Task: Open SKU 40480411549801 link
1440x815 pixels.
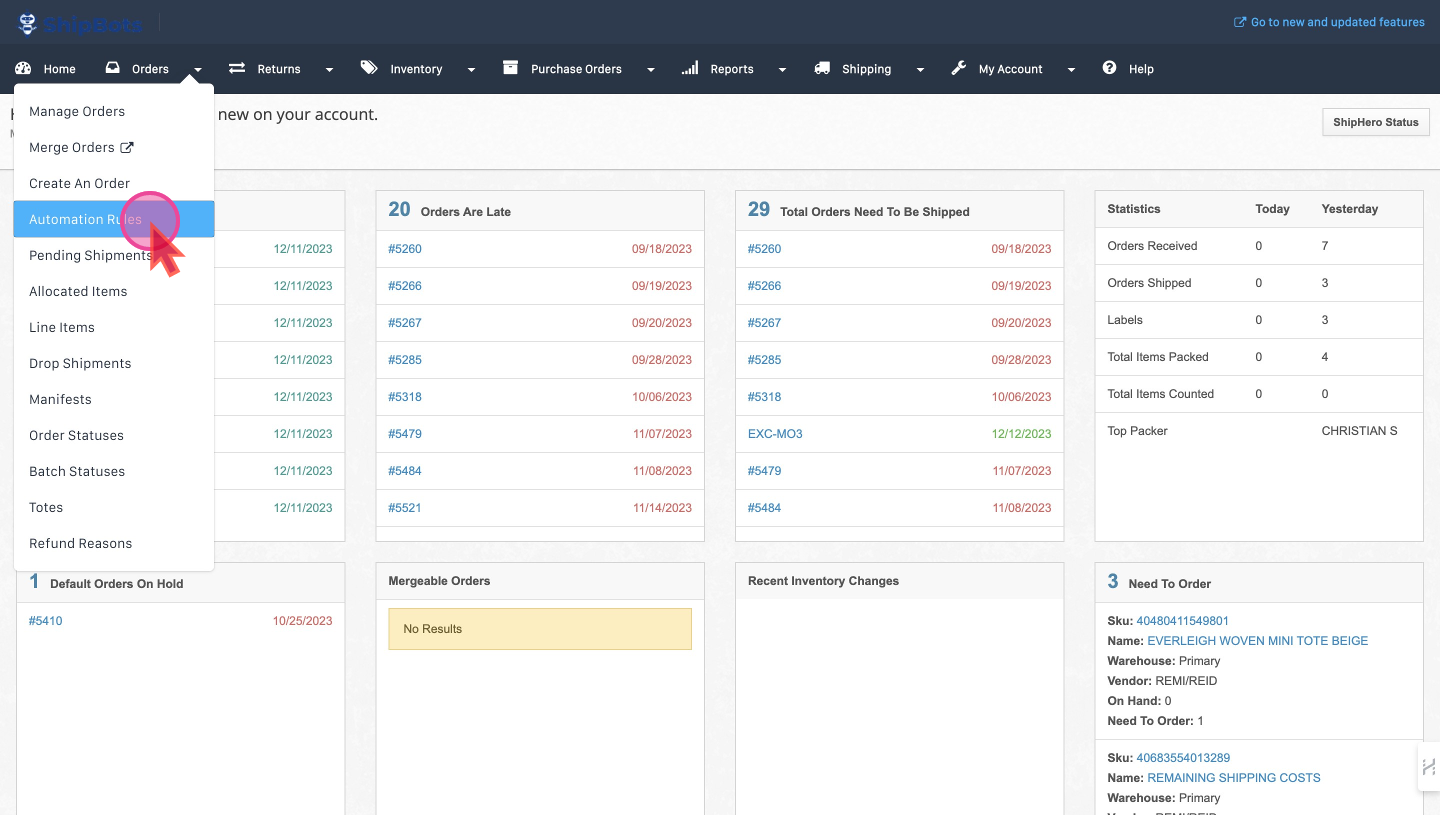Action: click(x=1182, y=621)
